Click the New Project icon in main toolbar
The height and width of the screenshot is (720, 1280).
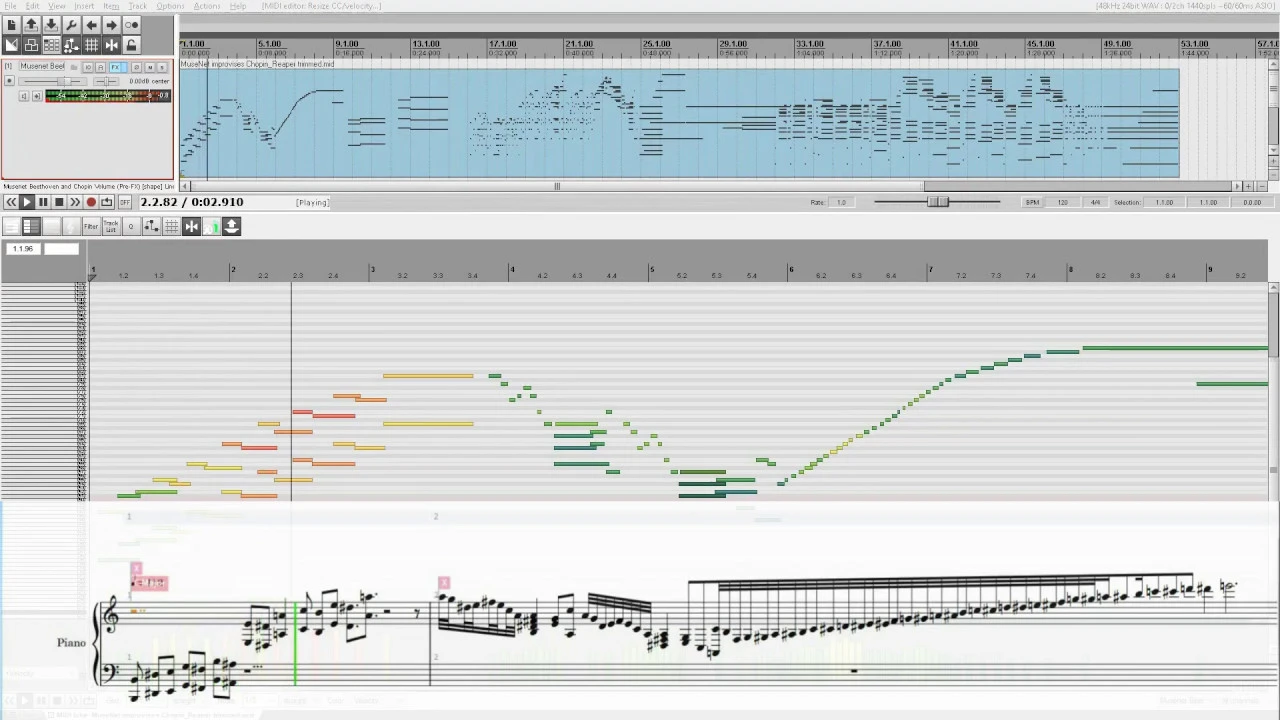(x=11, y=24)
